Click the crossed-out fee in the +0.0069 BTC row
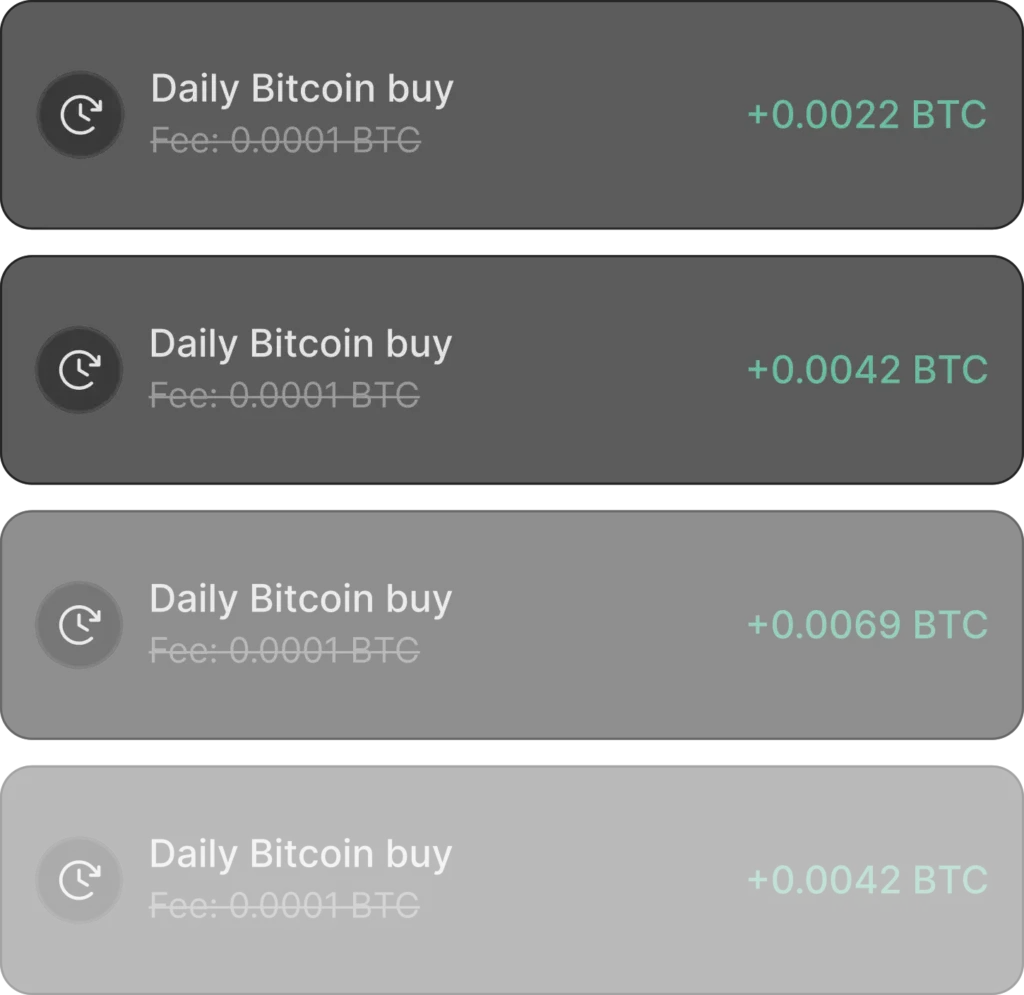This screenshot has height=995, width=1024. [x=284, y=652]
